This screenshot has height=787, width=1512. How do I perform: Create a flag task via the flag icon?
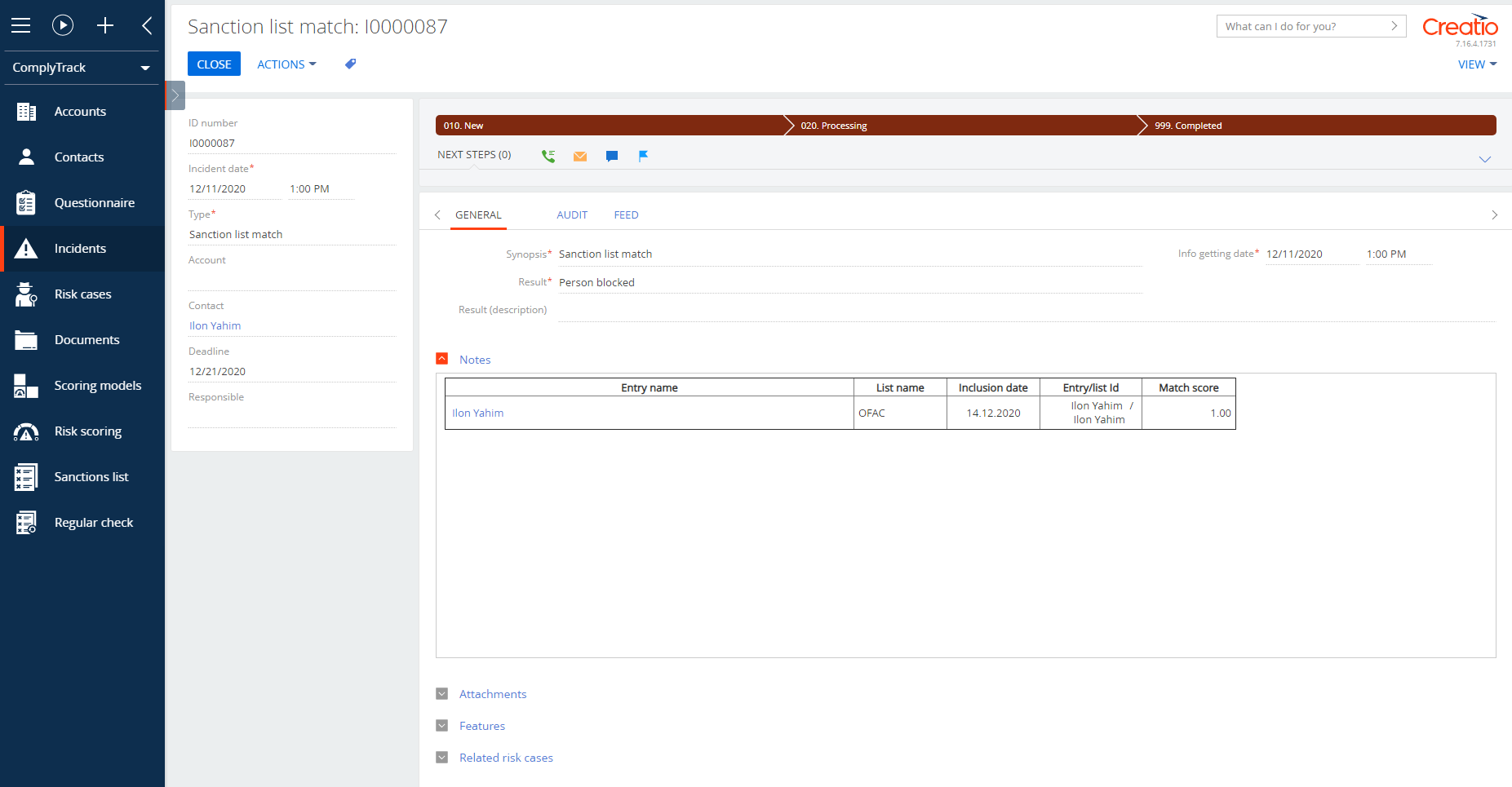pos(644,155)
